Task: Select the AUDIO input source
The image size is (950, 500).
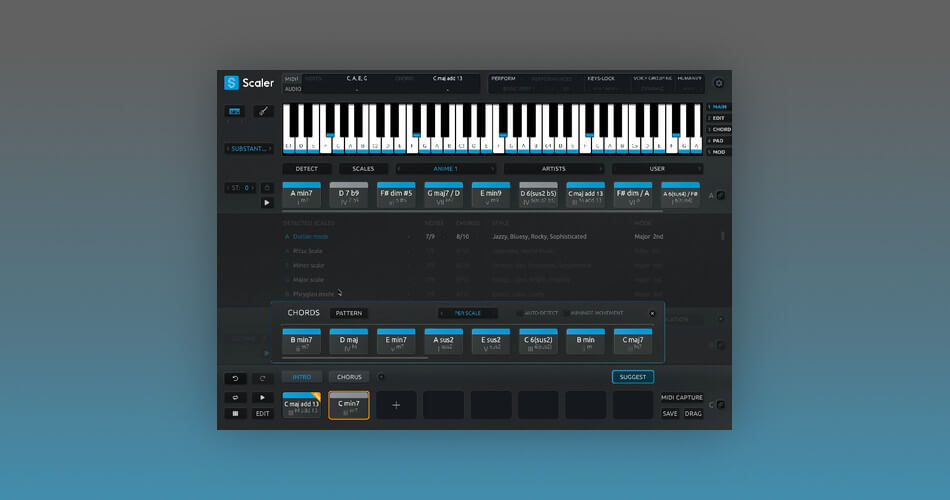Action: (x=293, y=88)
